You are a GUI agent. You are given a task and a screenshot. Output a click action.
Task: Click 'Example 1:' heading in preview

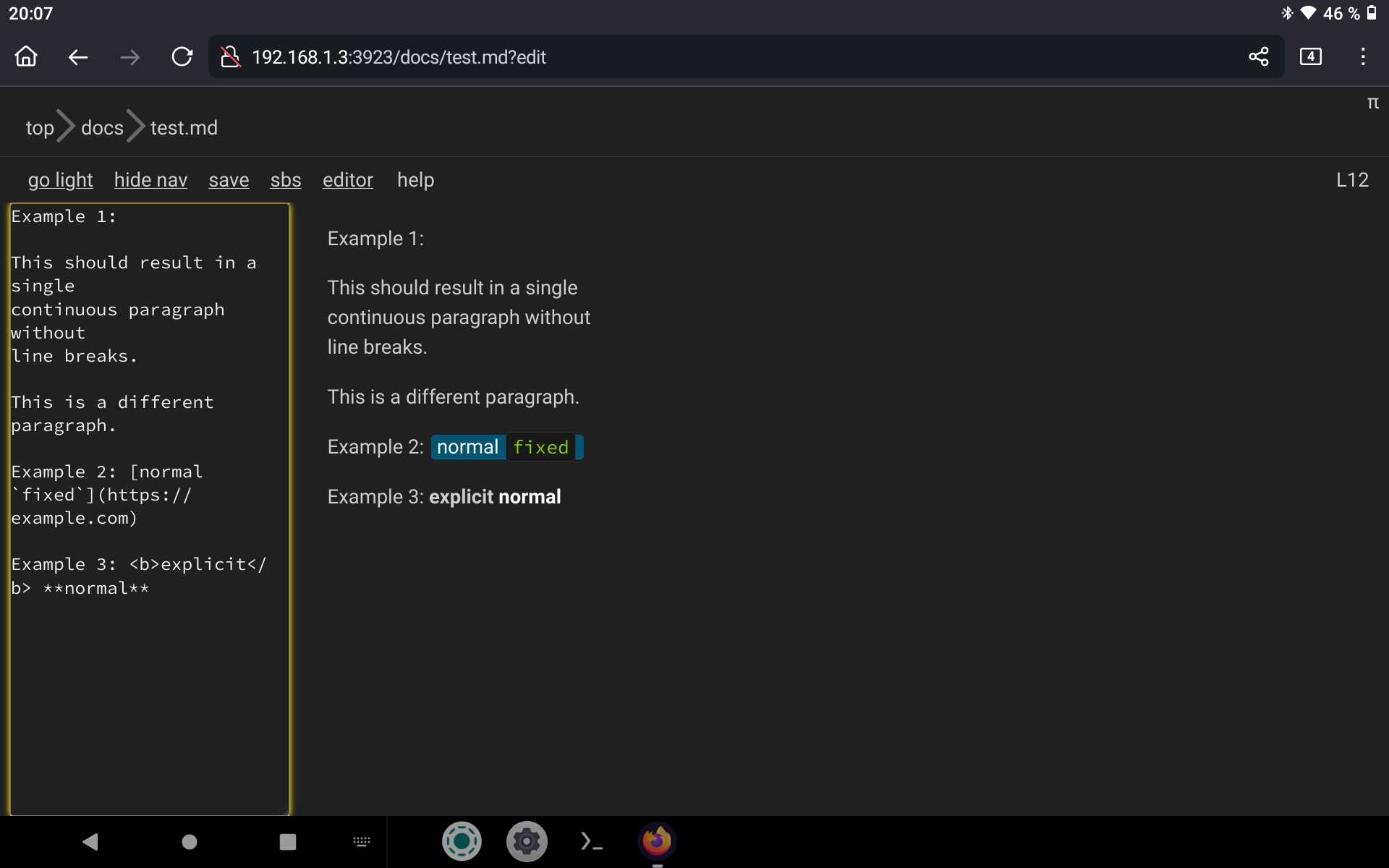pyautogui.click(x=375, y=239)
